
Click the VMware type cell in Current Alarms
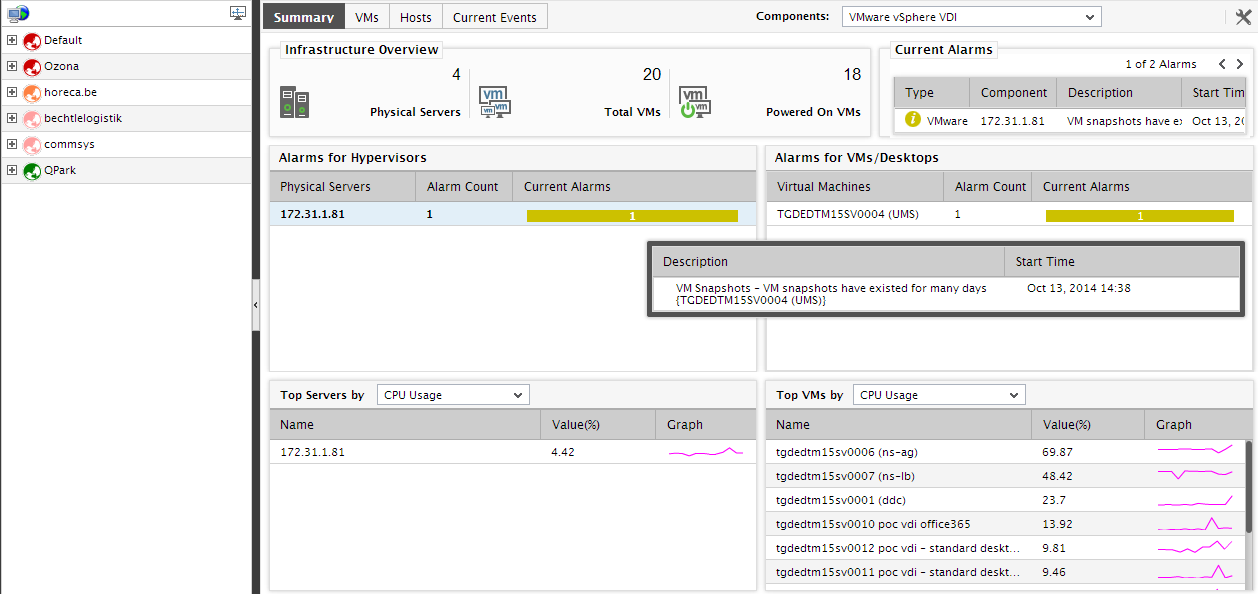point(947,121)
